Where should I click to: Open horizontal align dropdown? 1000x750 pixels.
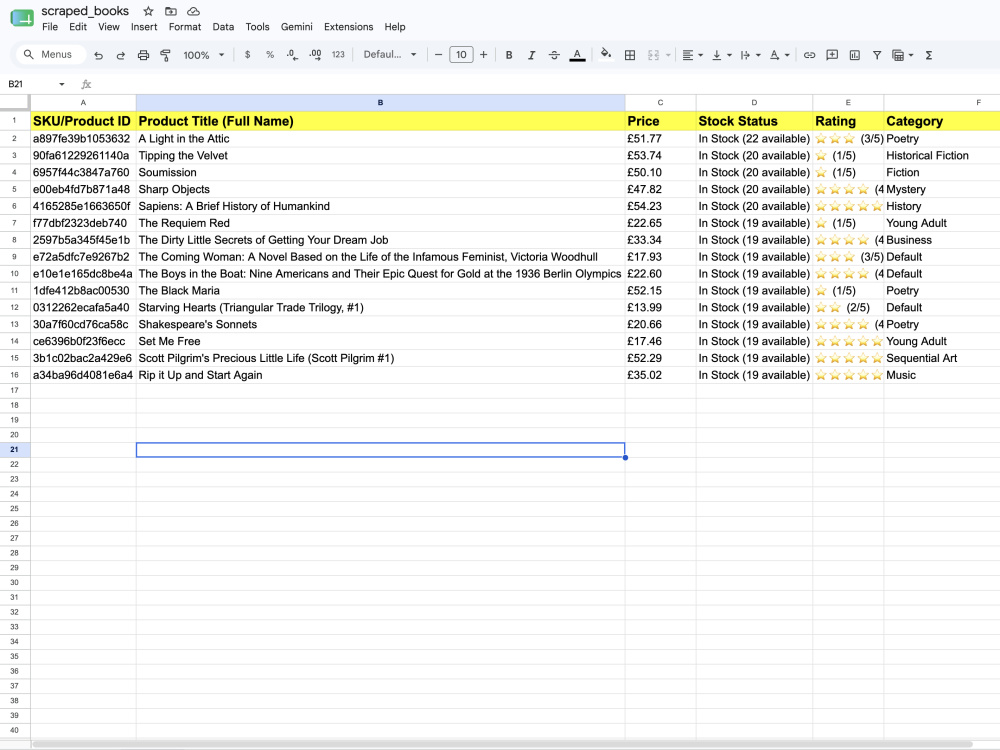692,55
